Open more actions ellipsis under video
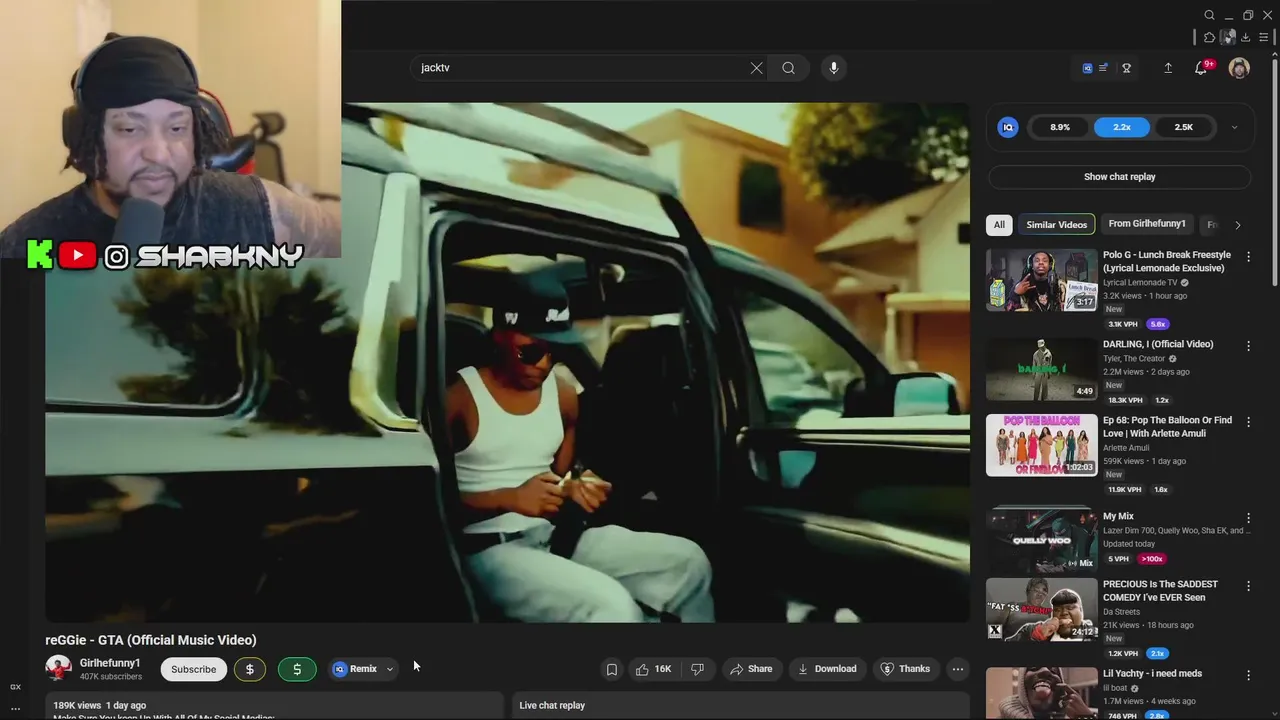This screenshot has height=720, width=1280. point(957,669)
